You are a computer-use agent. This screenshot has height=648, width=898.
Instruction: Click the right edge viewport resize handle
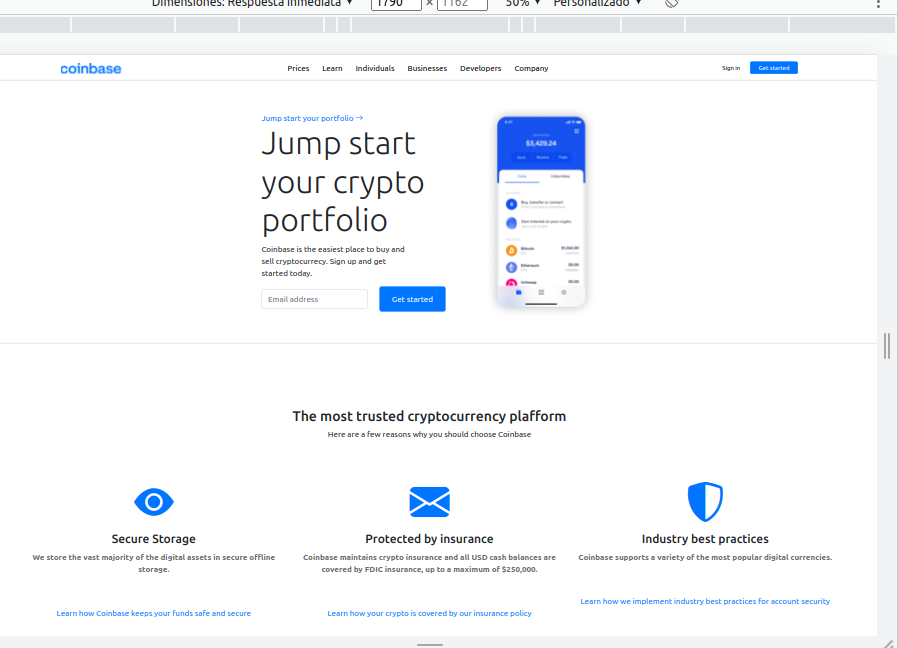pyautogui.click(x=887, y=345)
